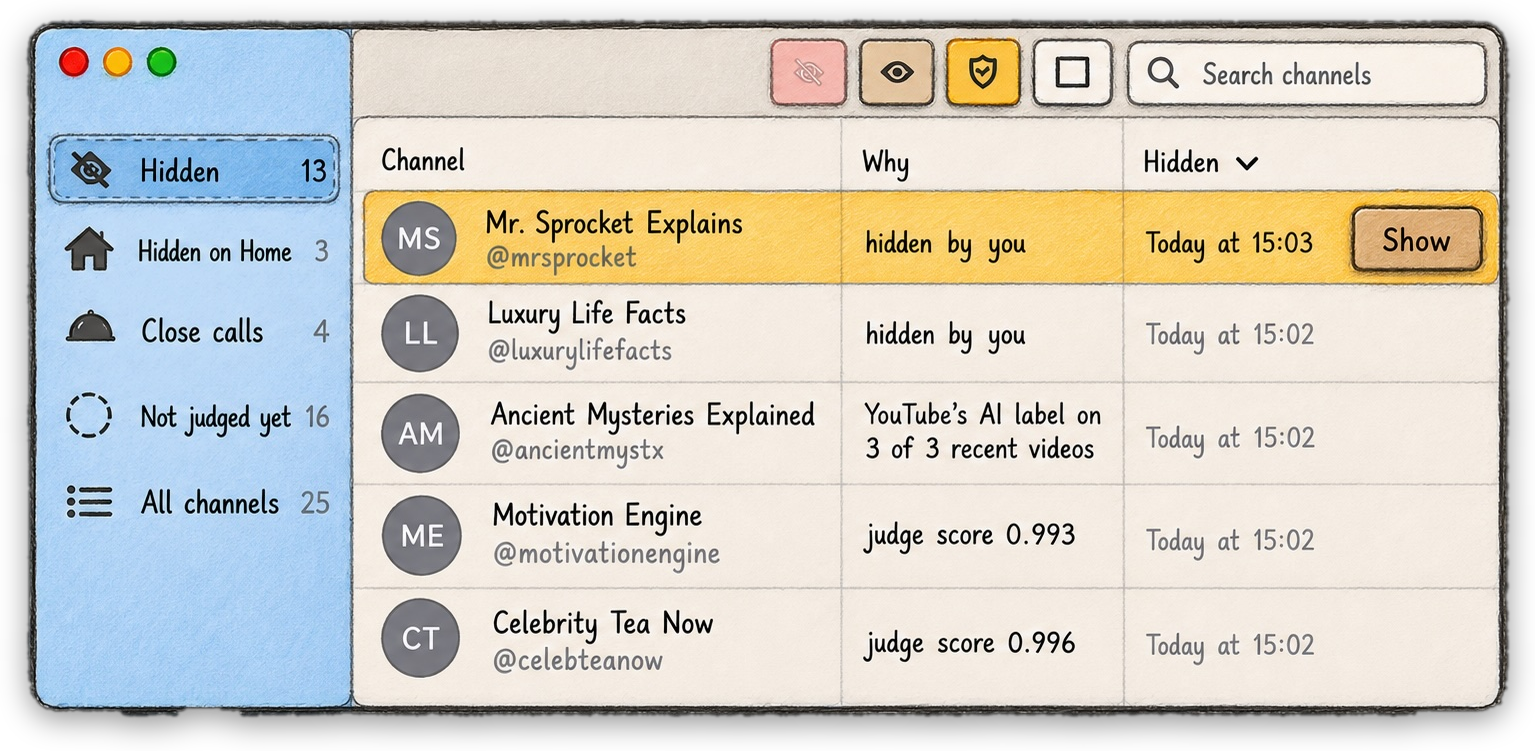Click the MS channel avatar
The width and height of the screenshot is (1535, 751).
click(x=419, y=238)
